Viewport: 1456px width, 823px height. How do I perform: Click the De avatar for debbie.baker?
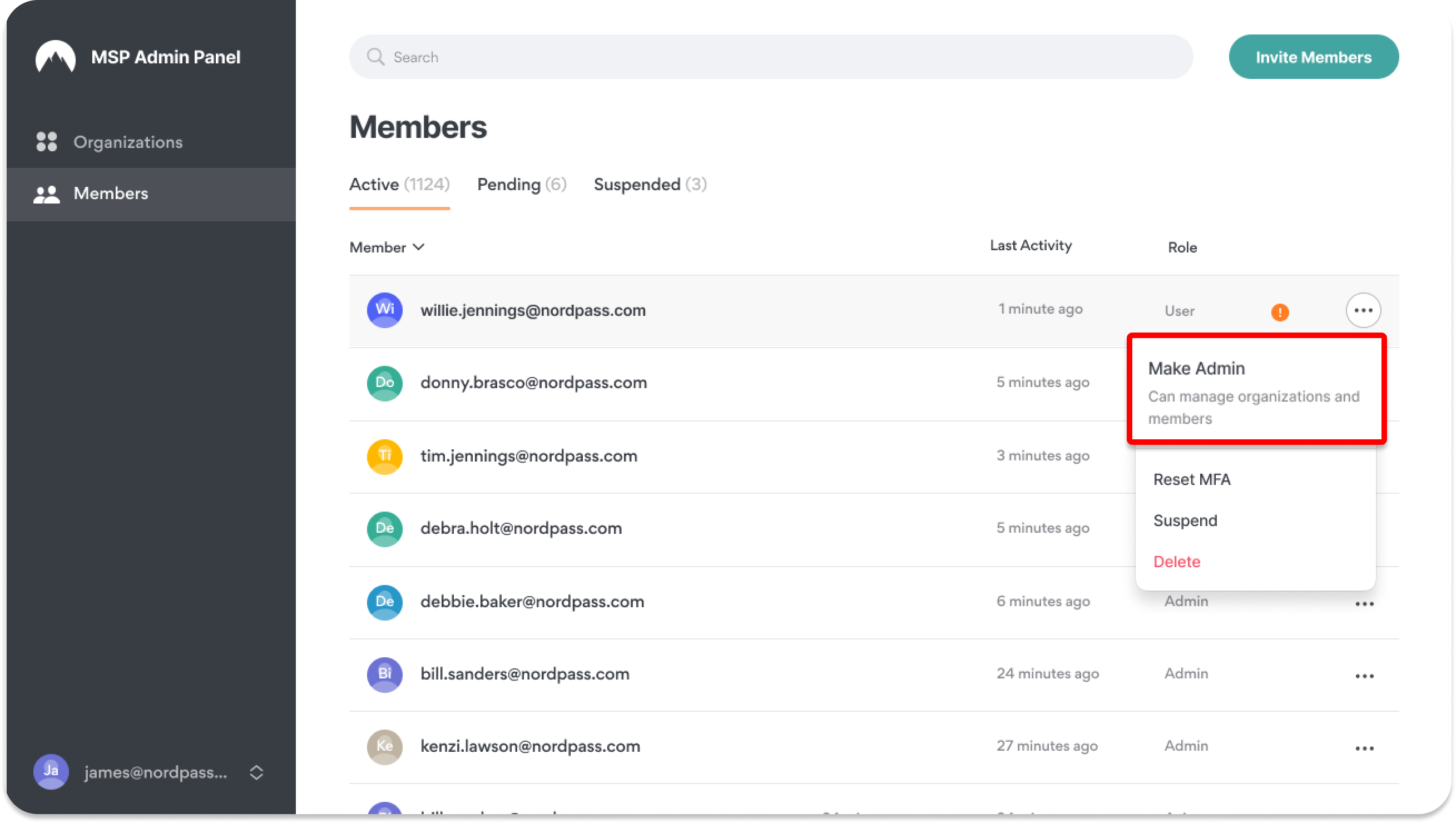[384, 602]
